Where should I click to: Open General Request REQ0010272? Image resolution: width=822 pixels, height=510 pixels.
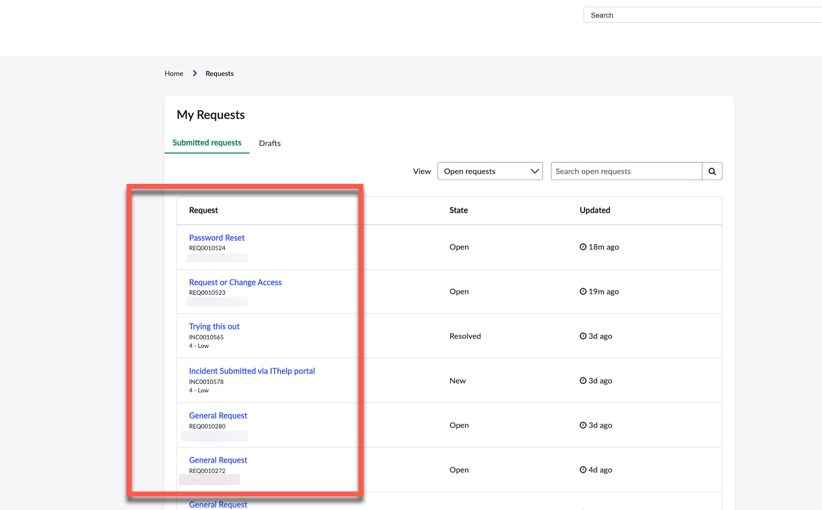pos(218,460)
